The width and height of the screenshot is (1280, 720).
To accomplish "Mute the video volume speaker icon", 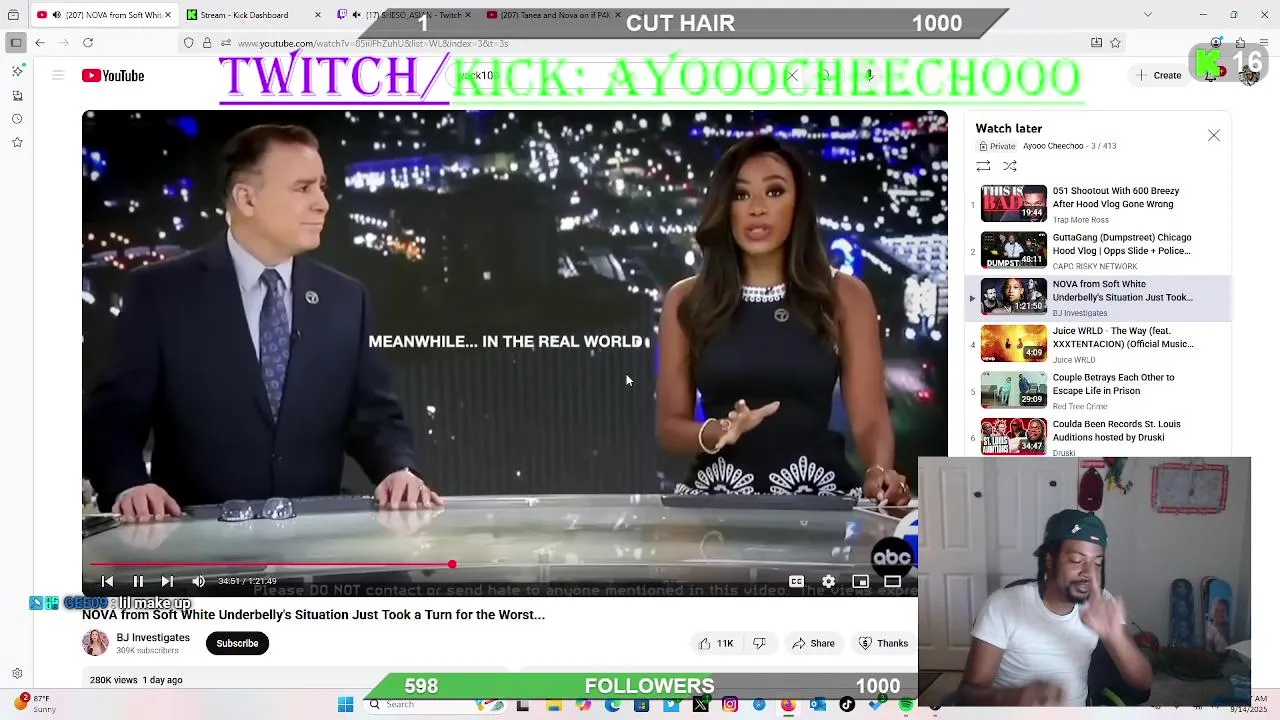I will tap(198, 581).
